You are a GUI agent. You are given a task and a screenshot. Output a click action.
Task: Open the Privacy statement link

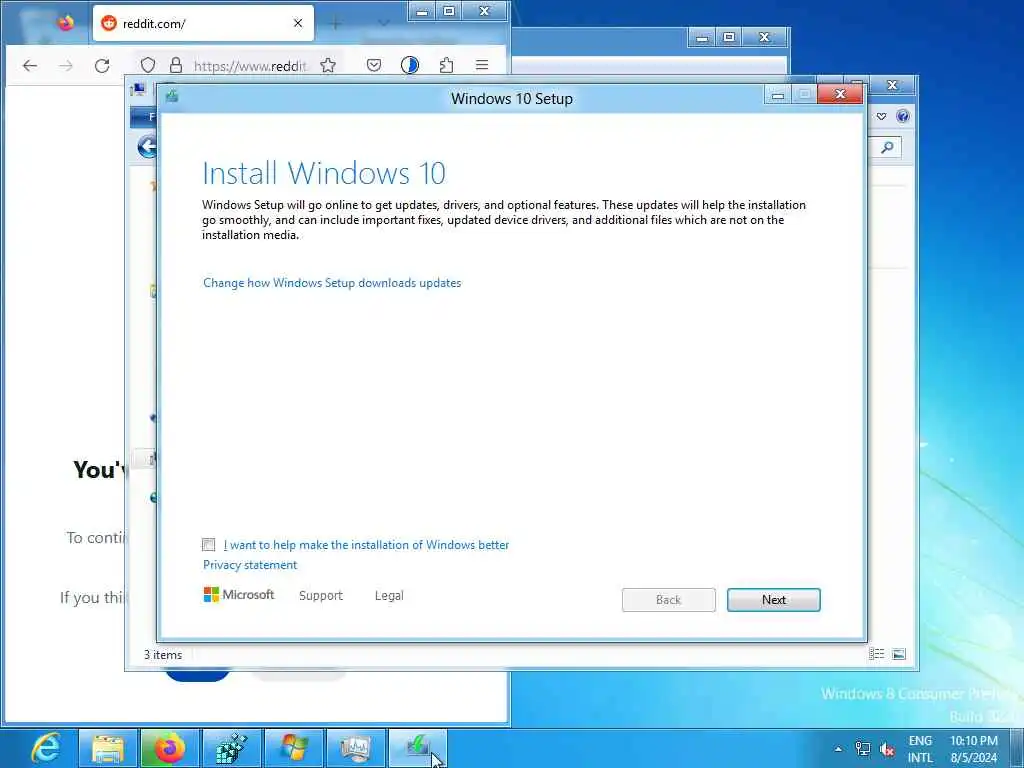pos(249,565)
